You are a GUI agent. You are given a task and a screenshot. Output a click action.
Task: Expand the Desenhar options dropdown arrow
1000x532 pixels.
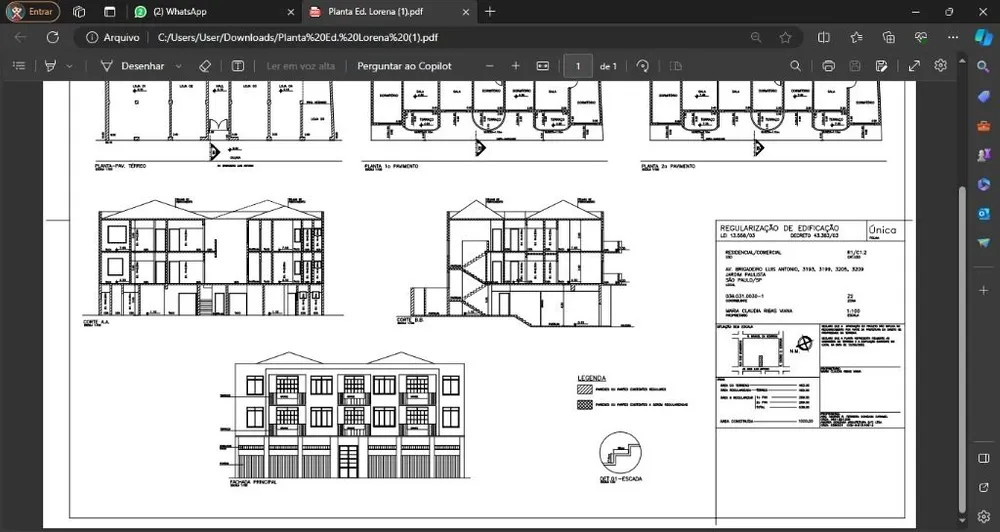tap(179, 66)
